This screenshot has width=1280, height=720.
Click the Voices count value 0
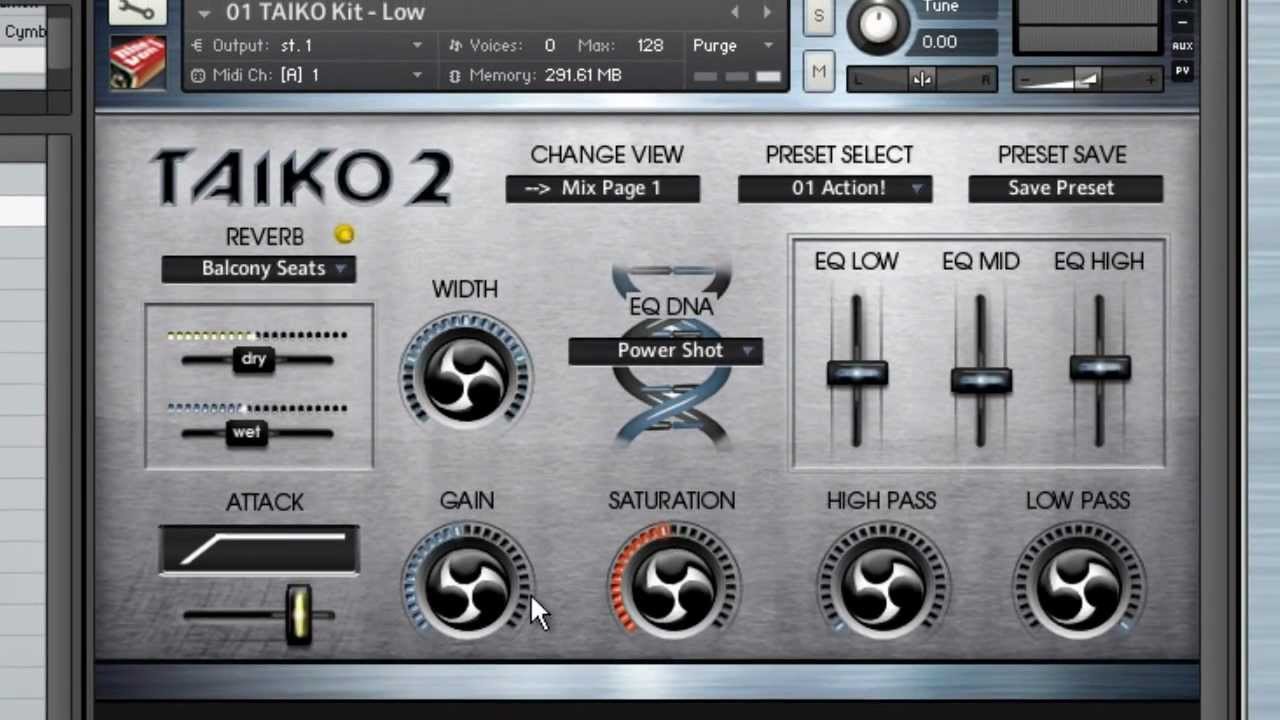point(550,45)
